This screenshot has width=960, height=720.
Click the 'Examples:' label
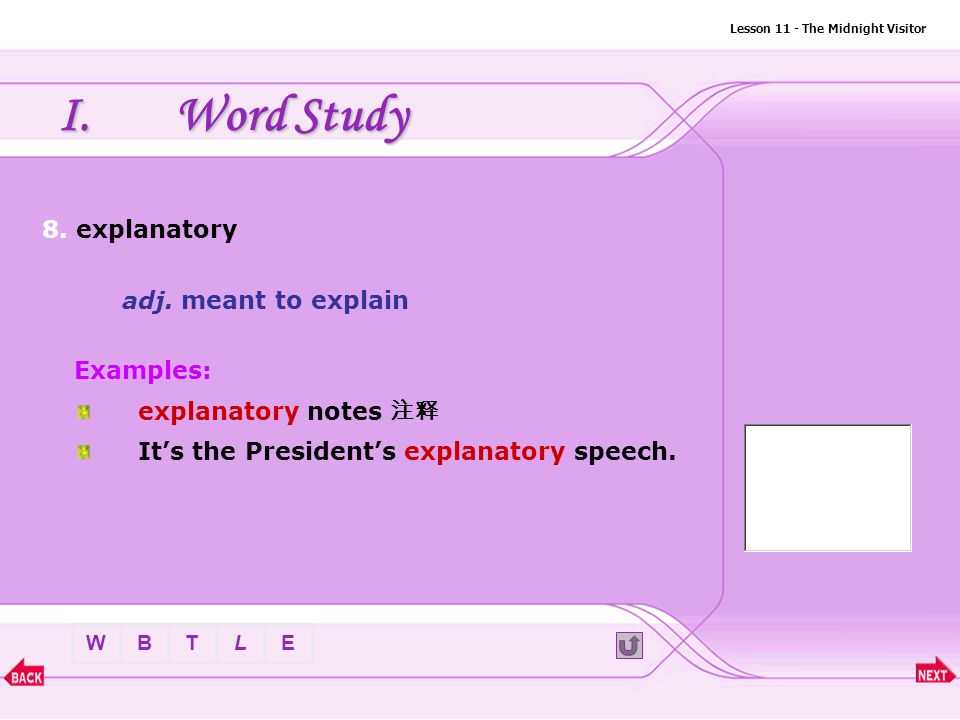[x=143, y=370]
